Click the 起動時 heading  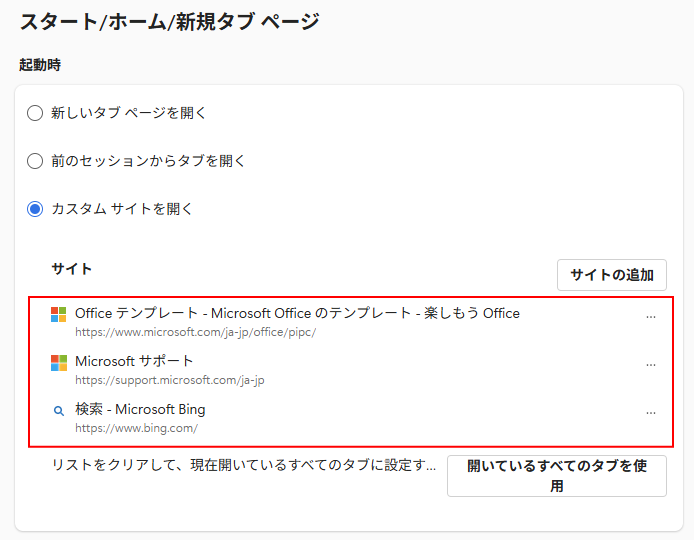click(x=40, y=65)
